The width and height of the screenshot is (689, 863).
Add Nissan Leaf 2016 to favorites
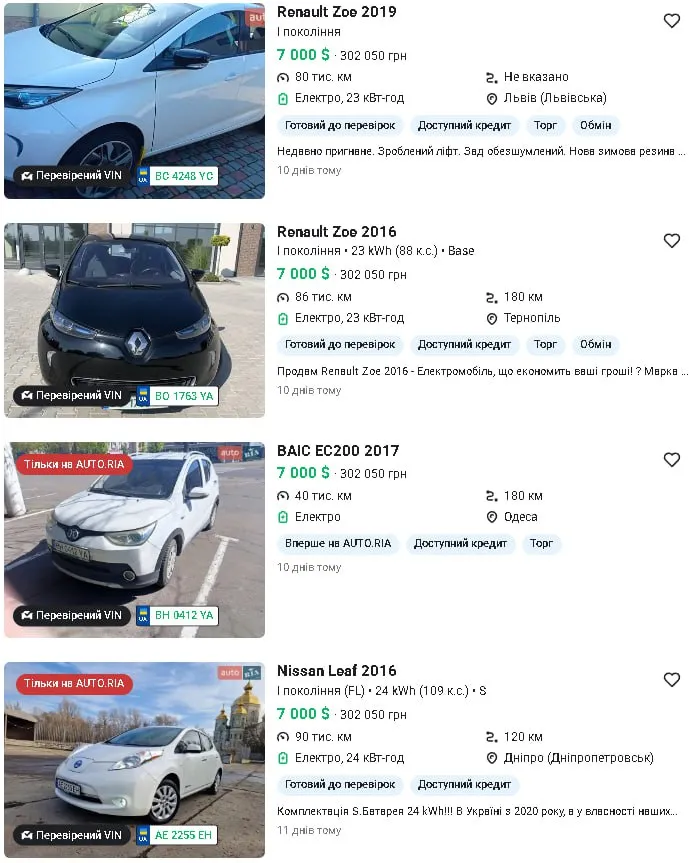click(x=672, y=680)
